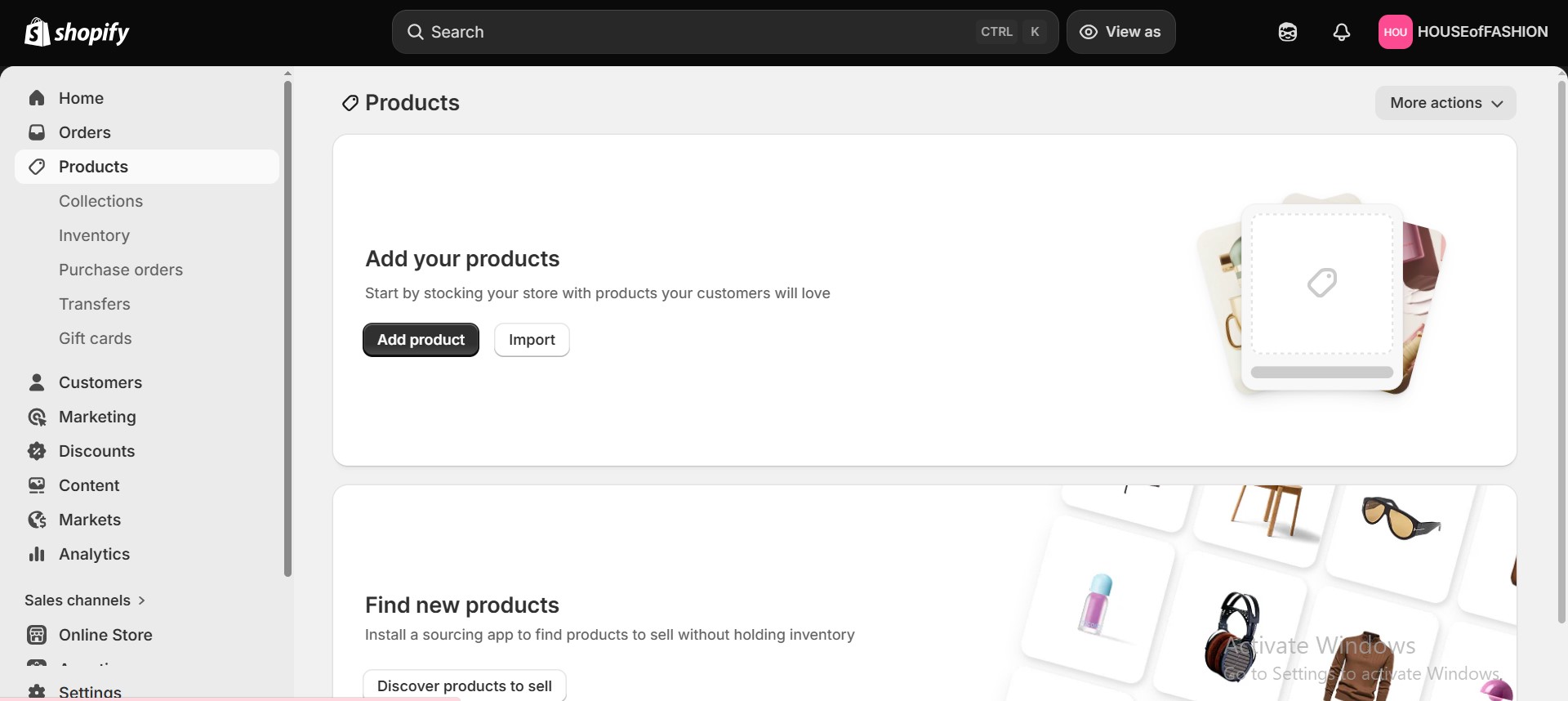Open the HOUSEofFASHION account menu
Viewport: 1568px width, 701px height.
1463,32
